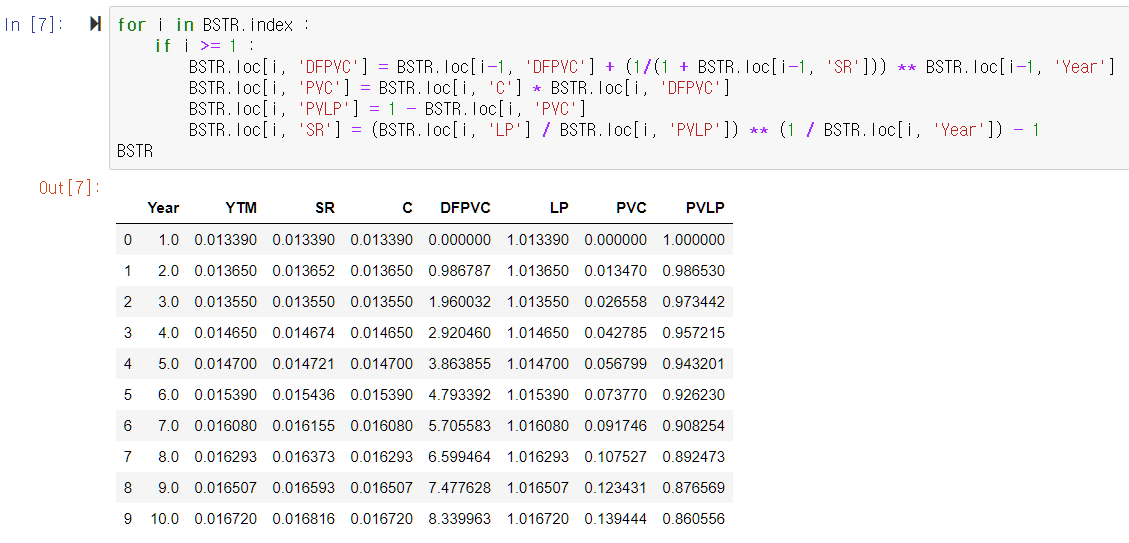1129x543 pixels.
Task: Click the YTM column header
Action: 241,208
